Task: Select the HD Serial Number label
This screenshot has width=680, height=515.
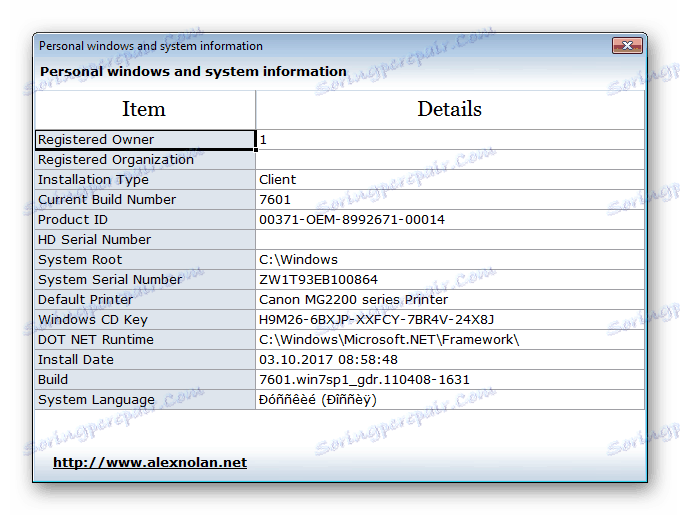Action: click(x=145, y=239)
